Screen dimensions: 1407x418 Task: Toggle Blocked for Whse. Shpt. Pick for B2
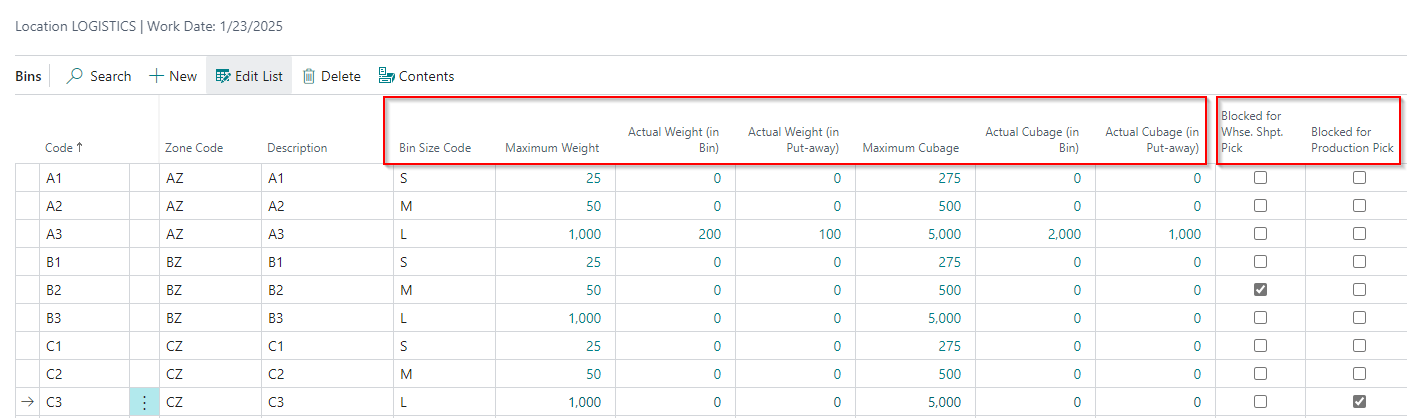(1260, 290)
